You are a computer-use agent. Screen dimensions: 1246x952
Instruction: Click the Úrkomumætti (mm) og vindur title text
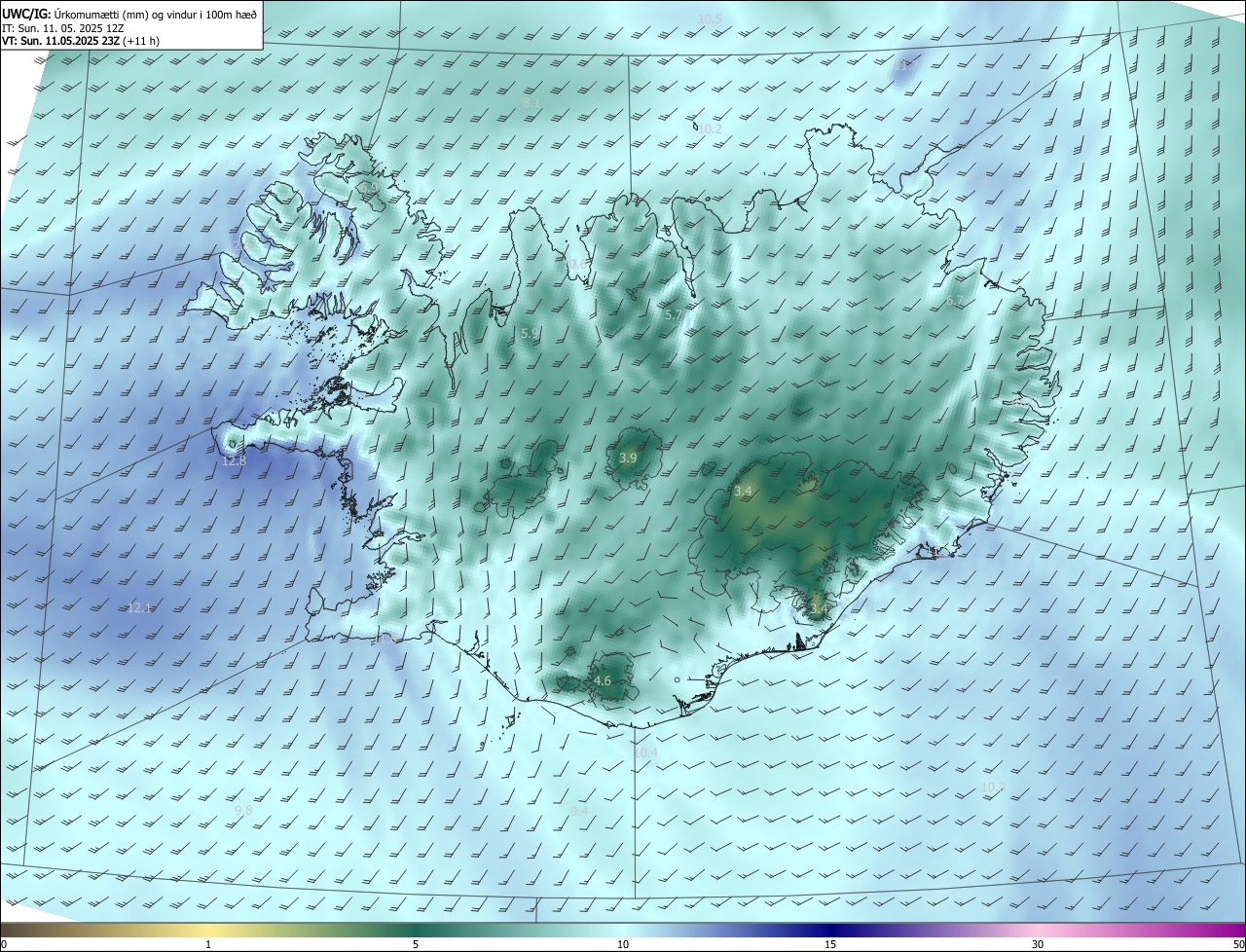tap(155, 13)
